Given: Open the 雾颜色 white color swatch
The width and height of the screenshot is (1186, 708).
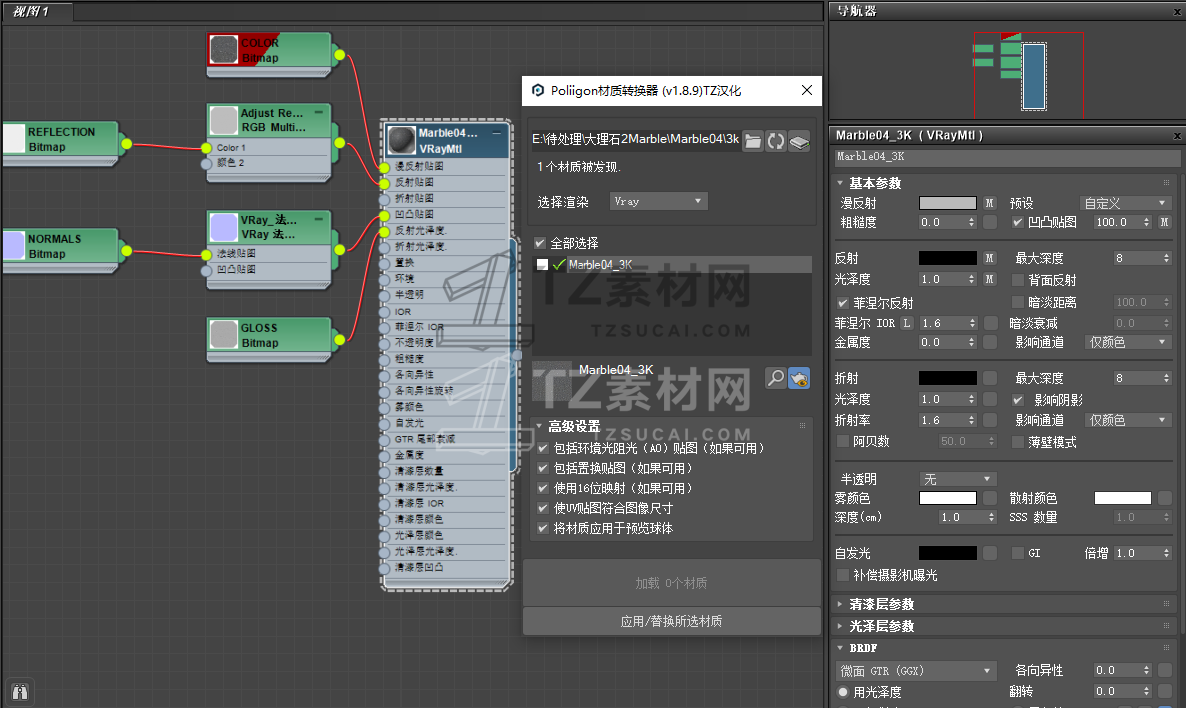Looking at the screenshot, I should [948, 498].
